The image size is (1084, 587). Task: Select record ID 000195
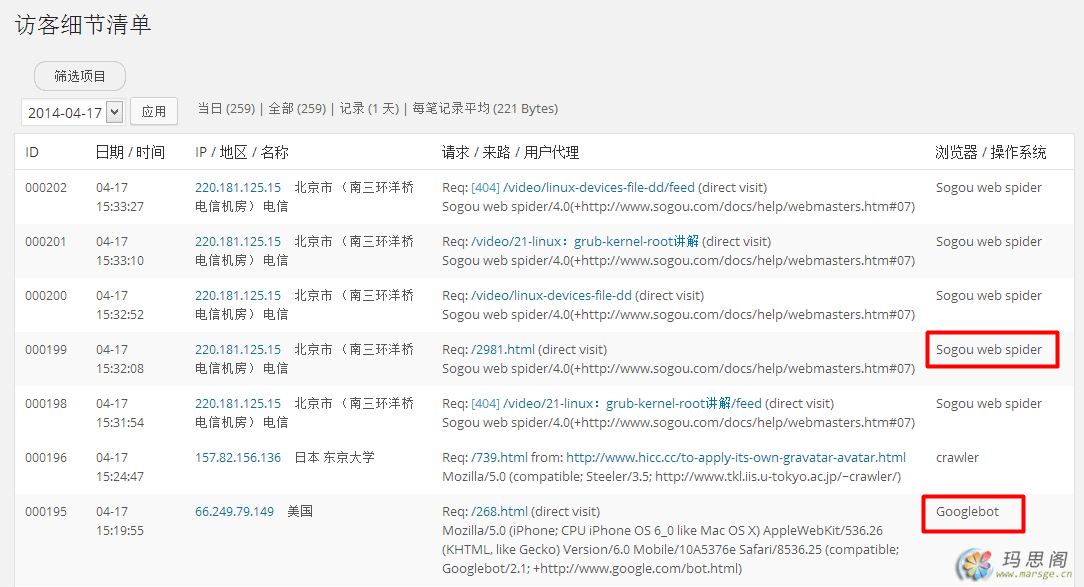coord(46,511)
